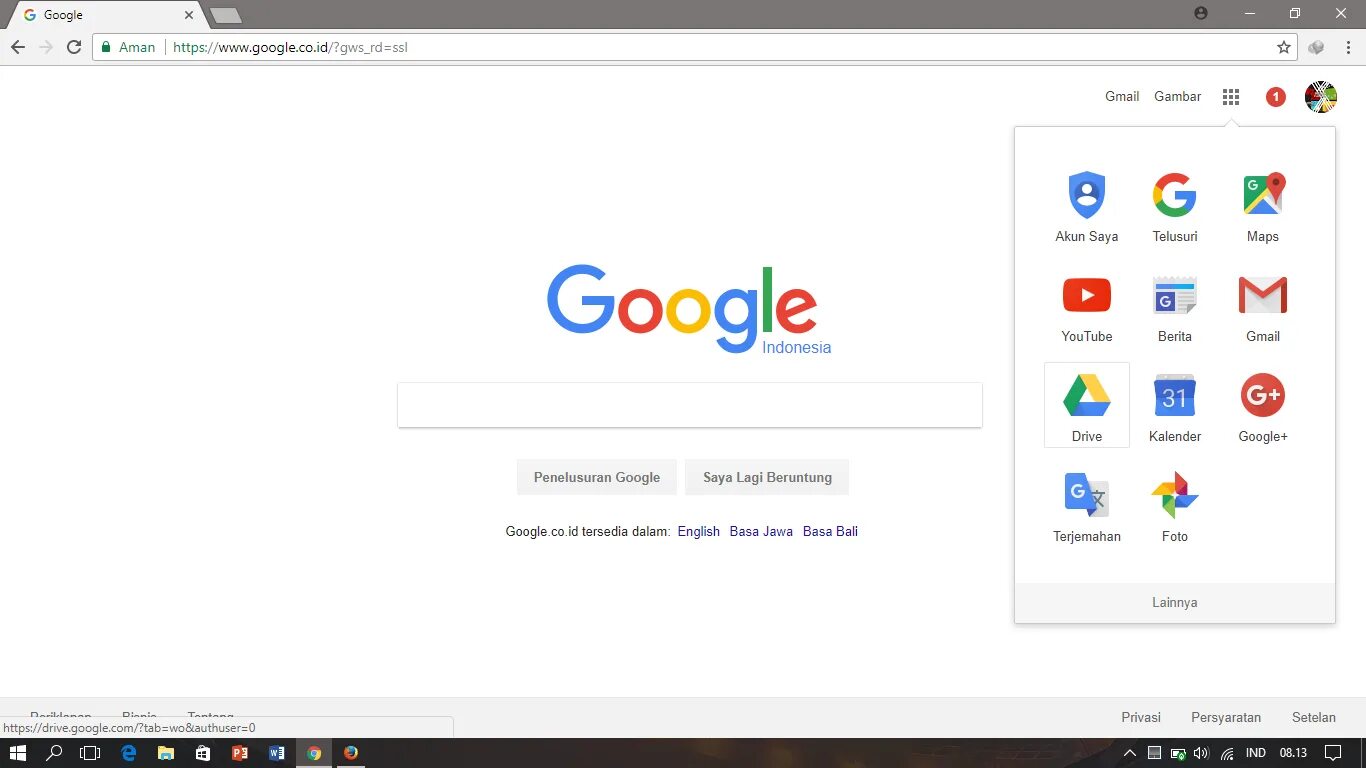The width and height of the screenshot is (1366, 768).
Task: Expand hidden system tray icons
Action: (1130, 753)
